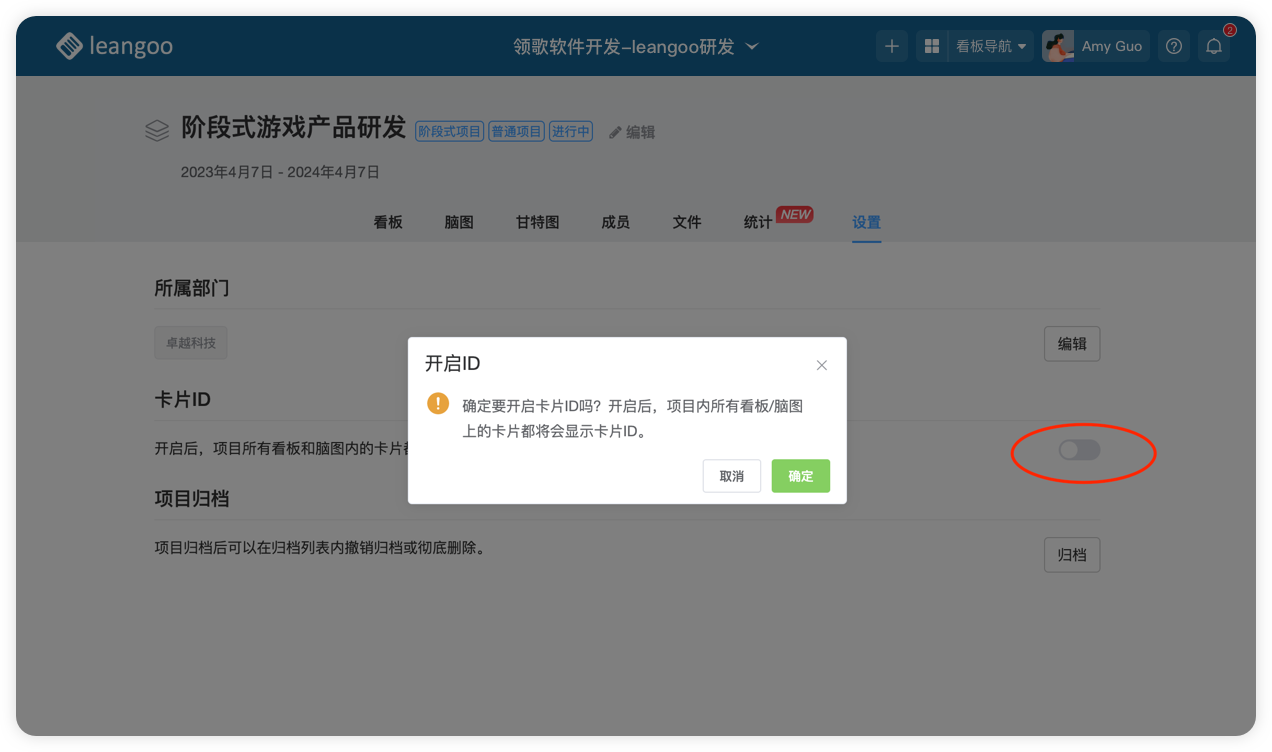The image size is (1272, 752).
Task: Confirm with the green 确定 button
Action: click(x=800, y=476)
